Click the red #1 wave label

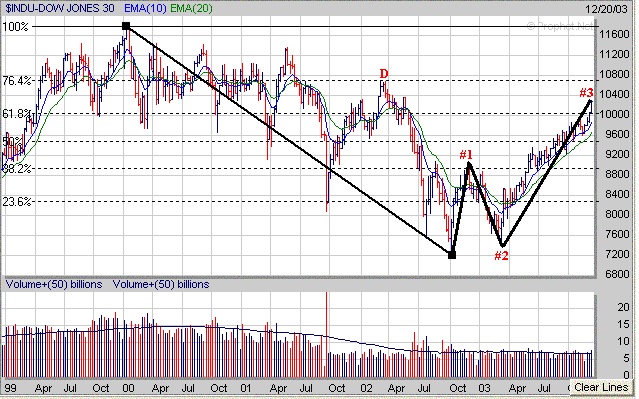(466, 155)
